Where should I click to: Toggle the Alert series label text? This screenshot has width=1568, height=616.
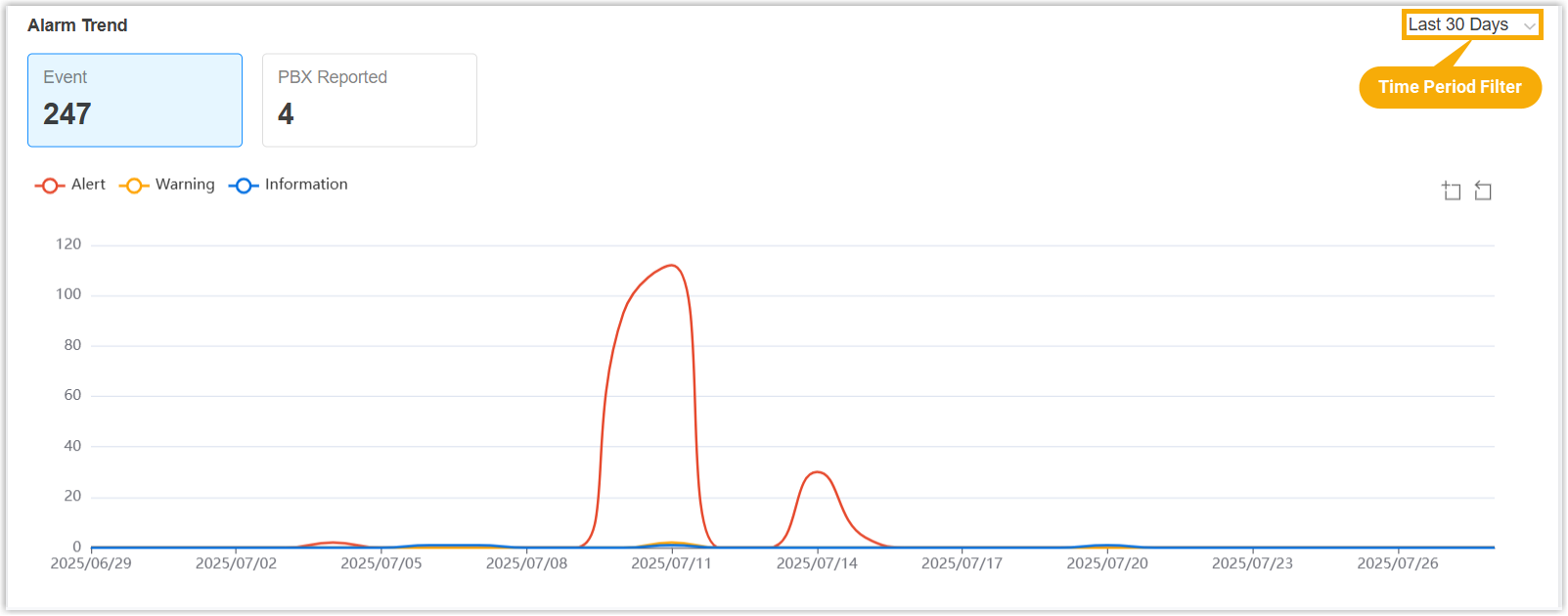88,185
